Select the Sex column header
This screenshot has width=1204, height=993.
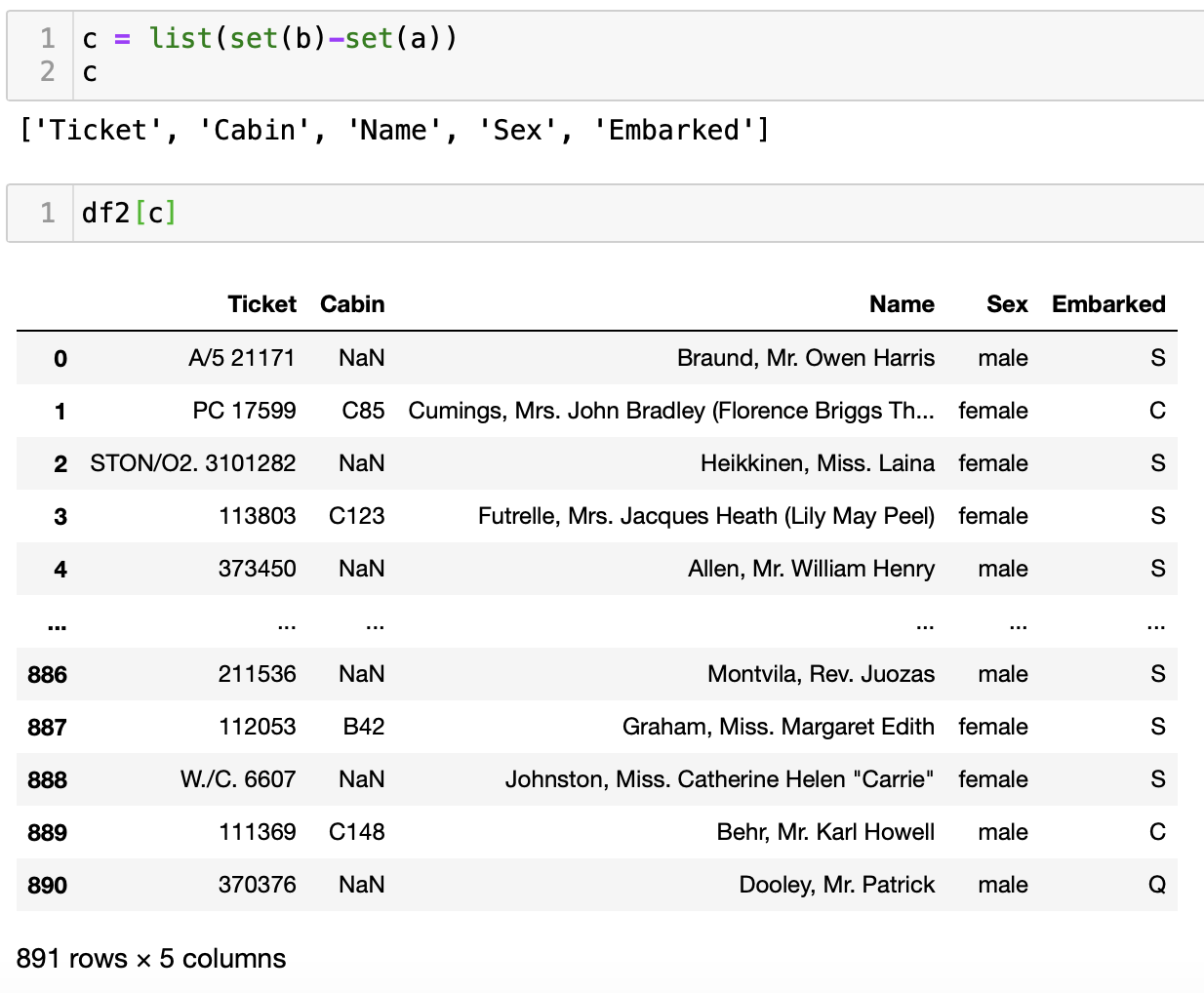click(1007, 304)
